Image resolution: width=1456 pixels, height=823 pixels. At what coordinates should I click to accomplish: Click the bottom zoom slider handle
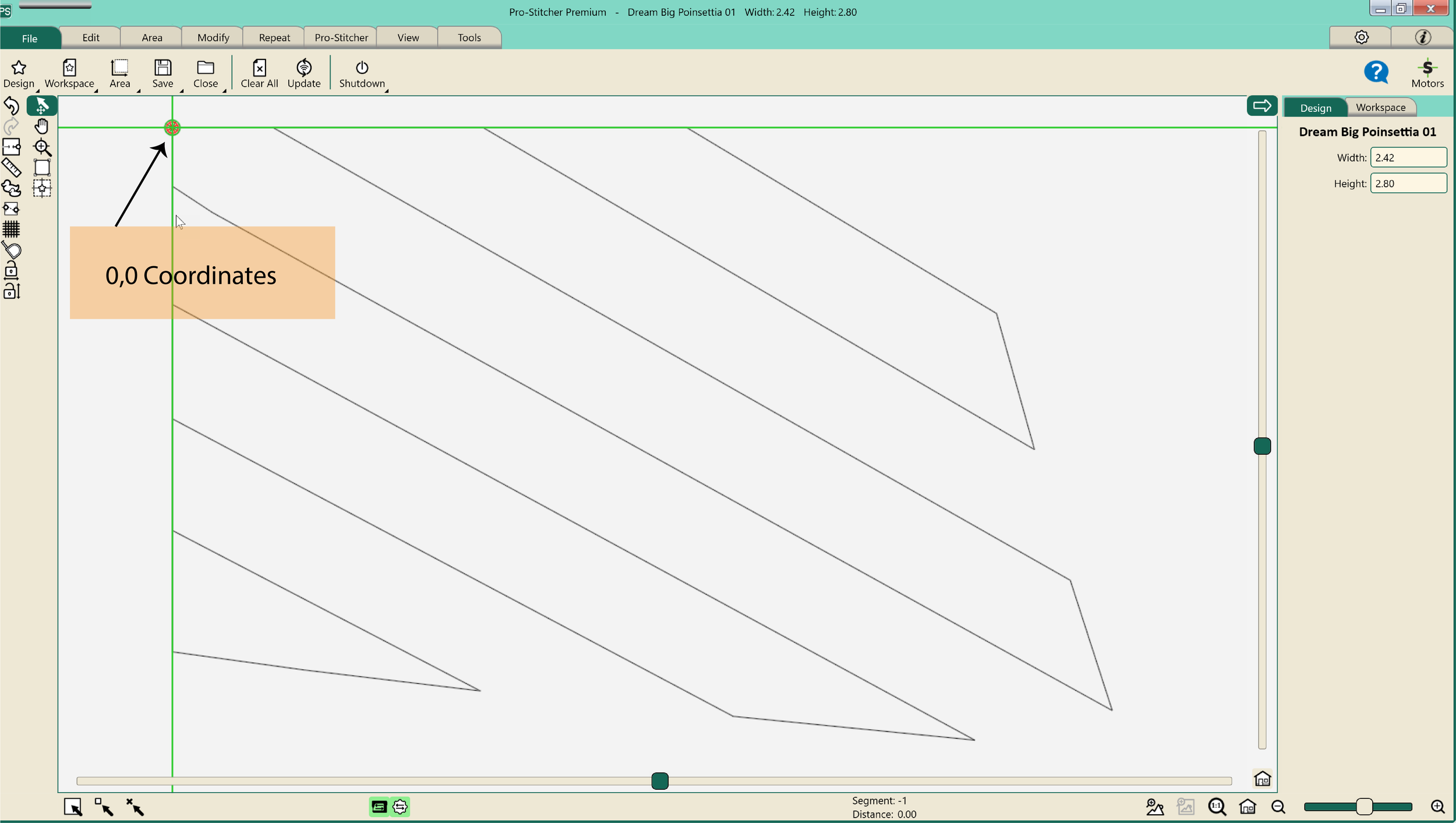point(1364,807)
